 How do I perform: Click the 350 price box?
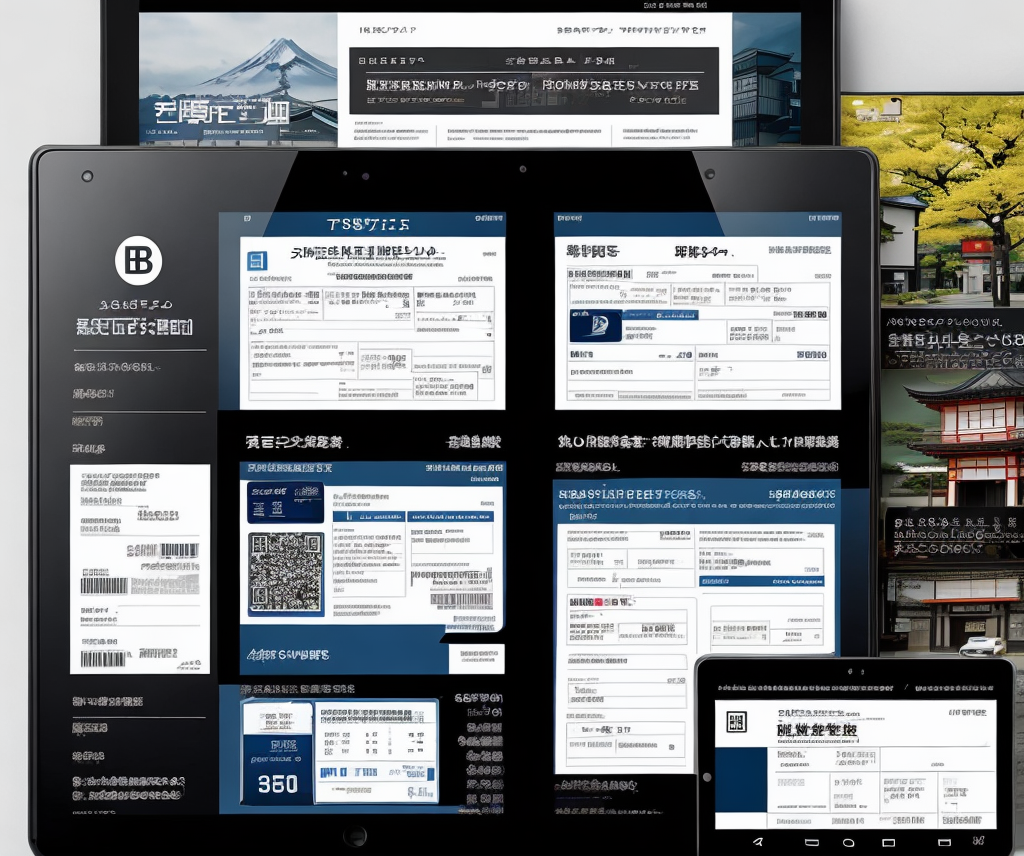coord(277,783)
